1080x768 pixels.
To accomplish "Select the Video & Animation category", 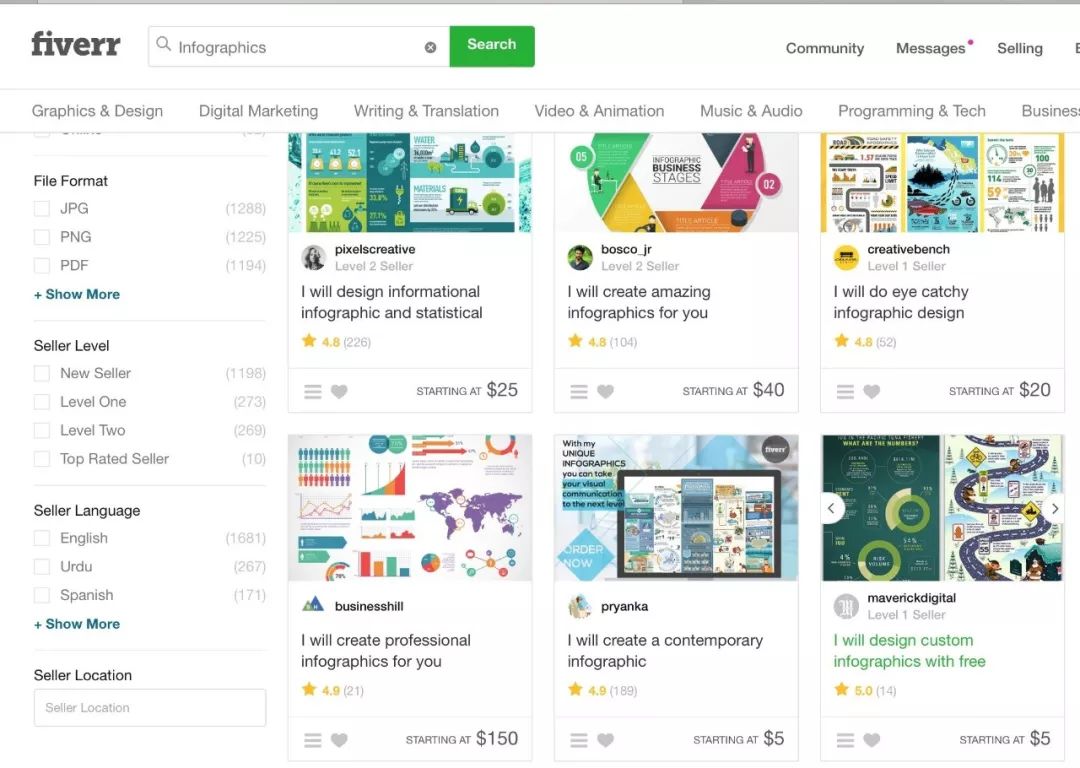I will coord(599,111).
